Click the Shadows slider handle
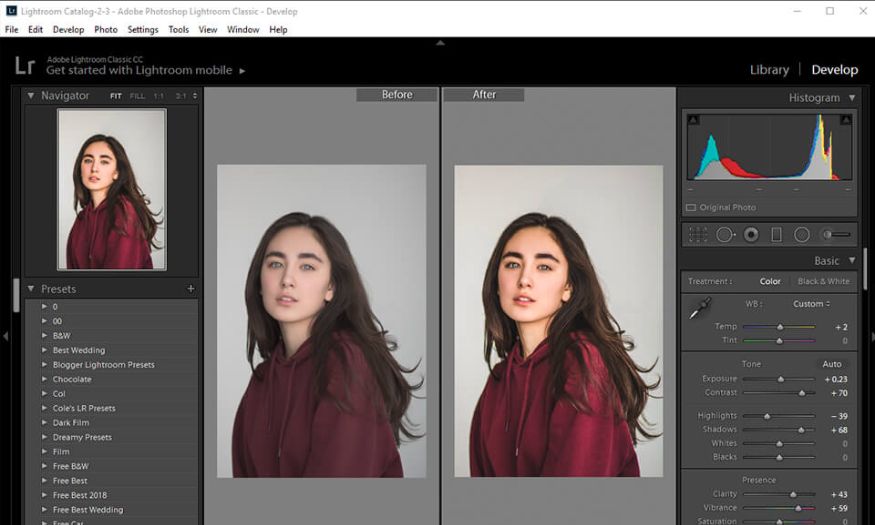Screen dimensions: 875x525 pos(801,430)
